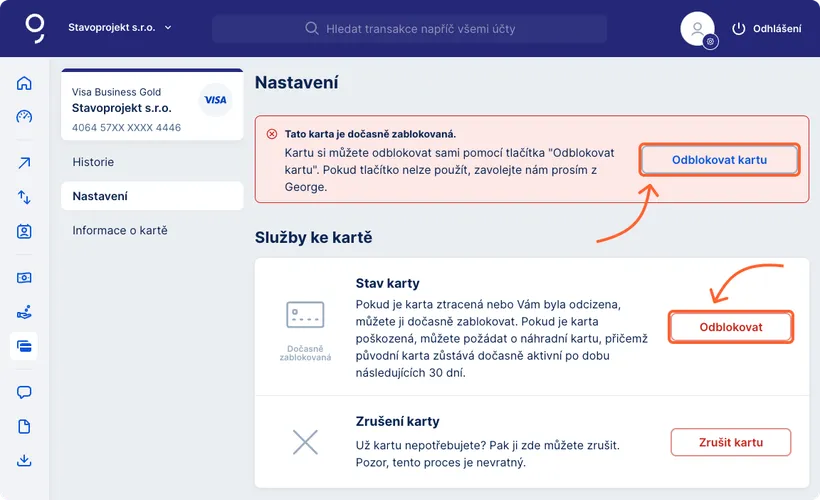This screenshot has width=820, height=500.
Task: Click the red error icon in alert
Action: [x=272, y=134]
